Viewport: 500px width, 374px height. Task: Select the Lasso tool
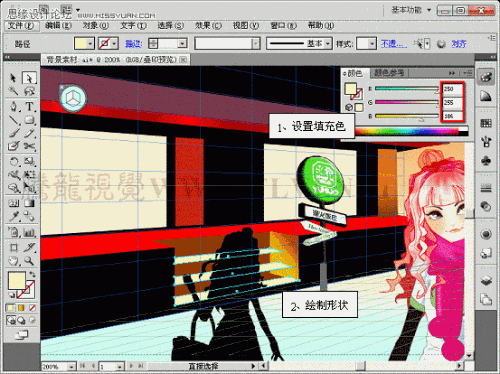click(29, 91)
